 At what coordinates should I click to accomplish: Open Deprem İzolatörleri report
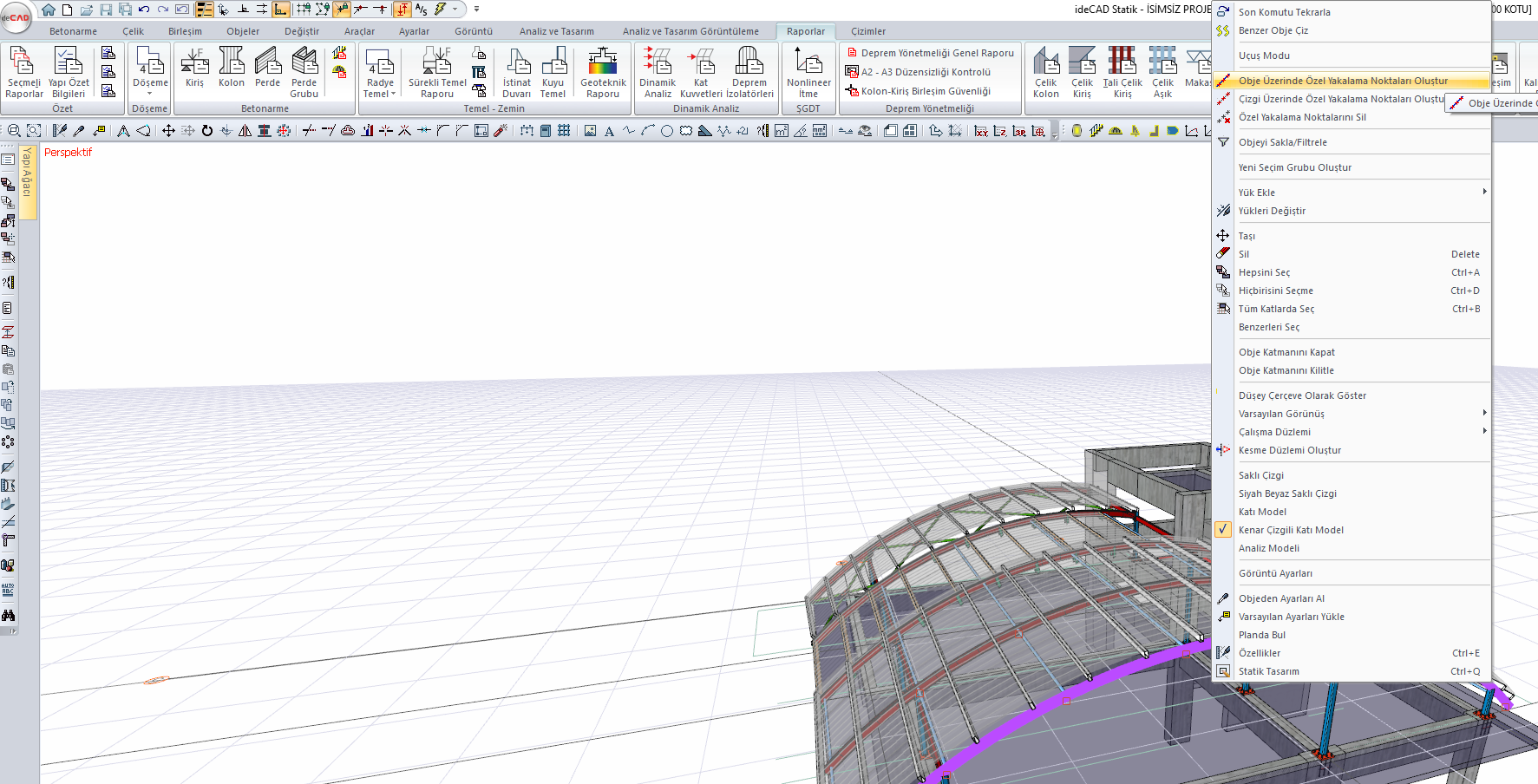[x=749, y=73]
